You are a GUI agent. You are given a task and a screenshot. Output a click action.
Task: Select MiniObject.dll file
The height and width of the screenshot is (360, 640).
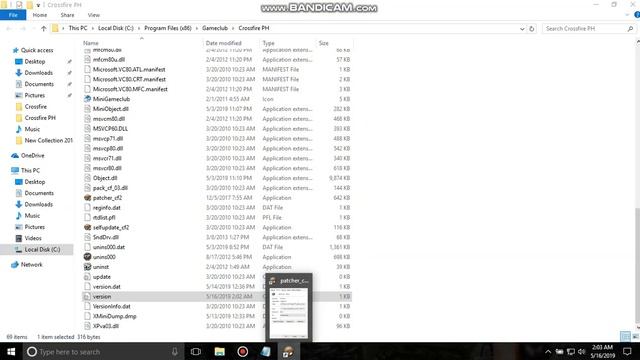point(111,109)
